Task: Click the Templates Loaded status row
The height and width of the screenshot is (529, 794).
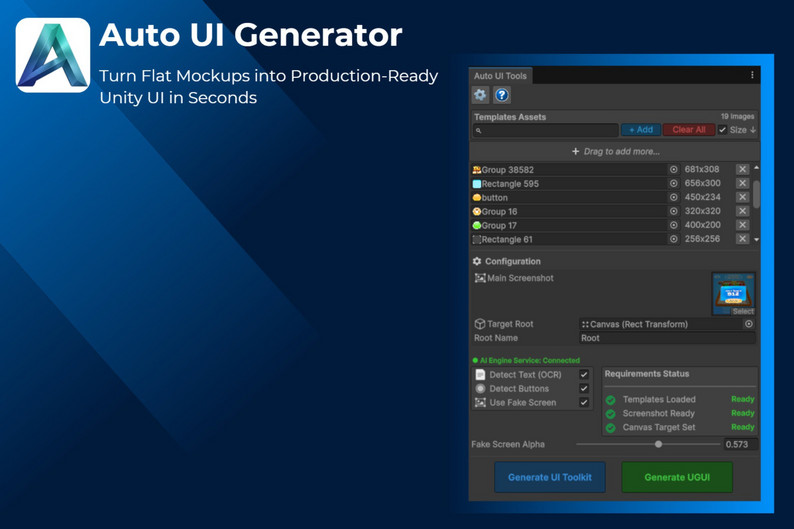Action: (680, 399)
